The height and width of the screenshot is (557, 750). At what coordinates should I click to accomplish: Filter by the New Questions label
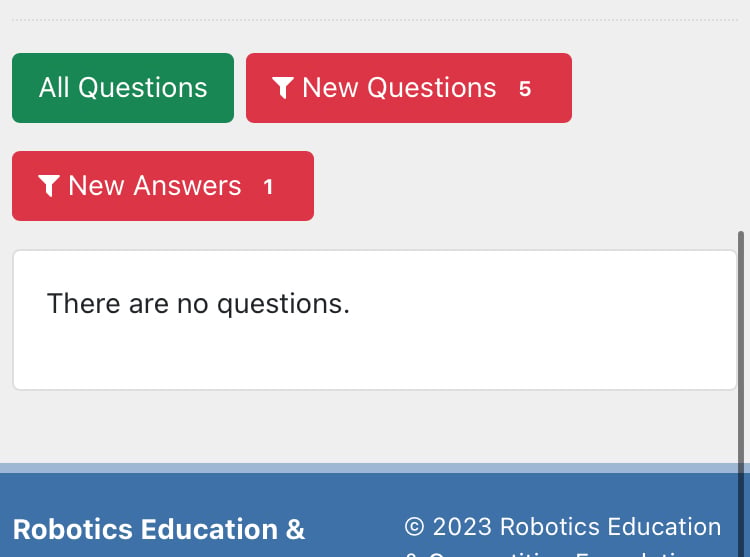click(399, 88)
